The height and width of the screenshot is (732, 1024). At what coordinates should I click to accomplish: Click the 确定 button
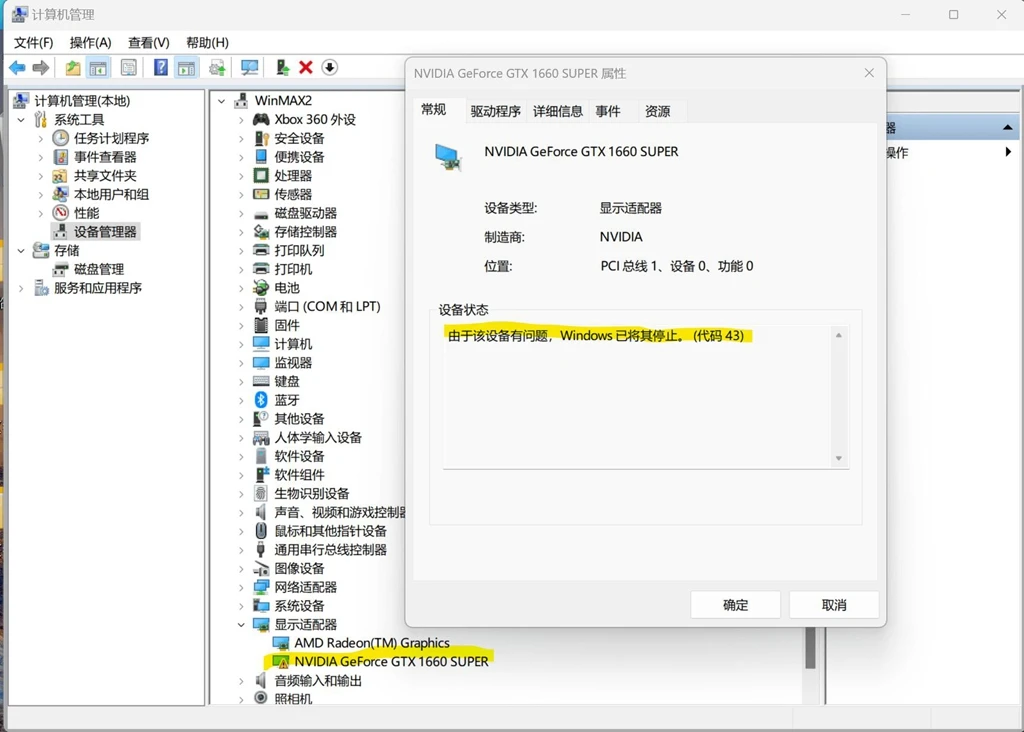pos(735,605)
